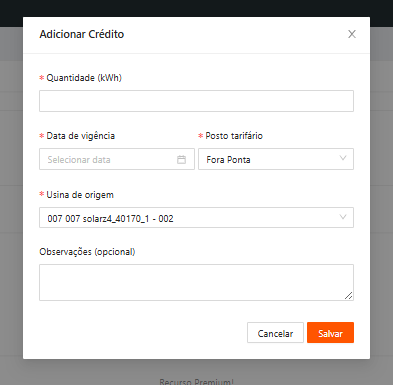This screenshot has width=393, height=385.
Task: Expand the 007 007 solarz4_40170_1 - 002 dropdown
Action: [196, 218]
